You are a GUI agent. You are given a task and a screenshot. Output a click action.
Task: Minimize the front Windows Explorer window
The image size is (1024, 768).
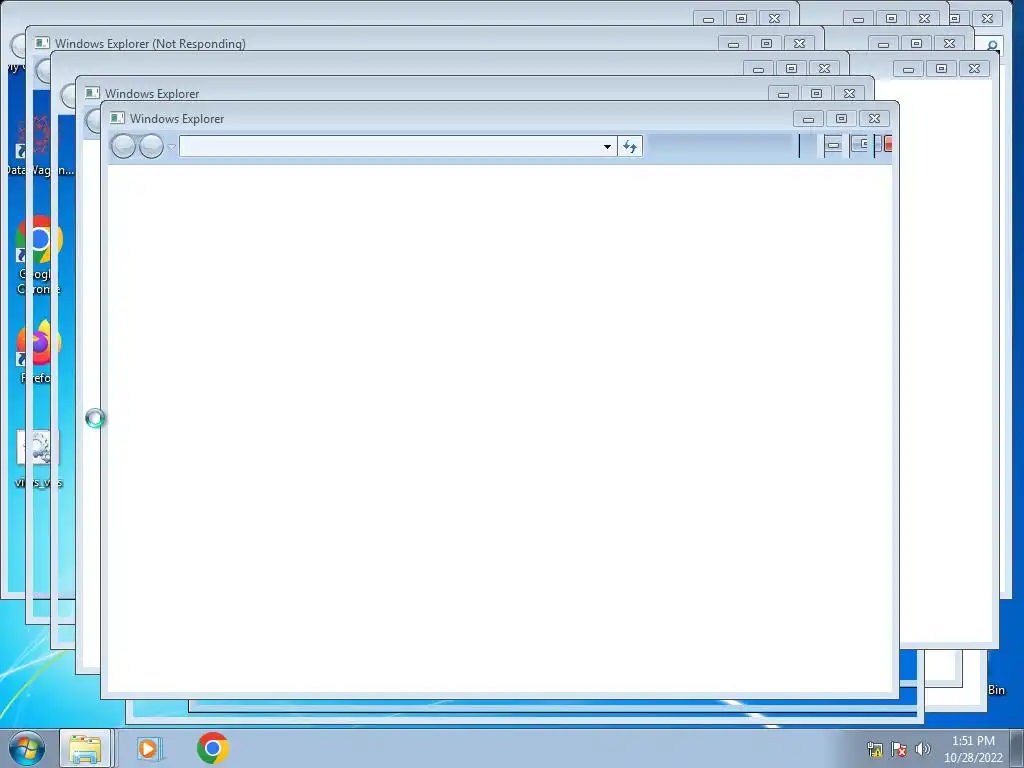(x=808, y=119)
